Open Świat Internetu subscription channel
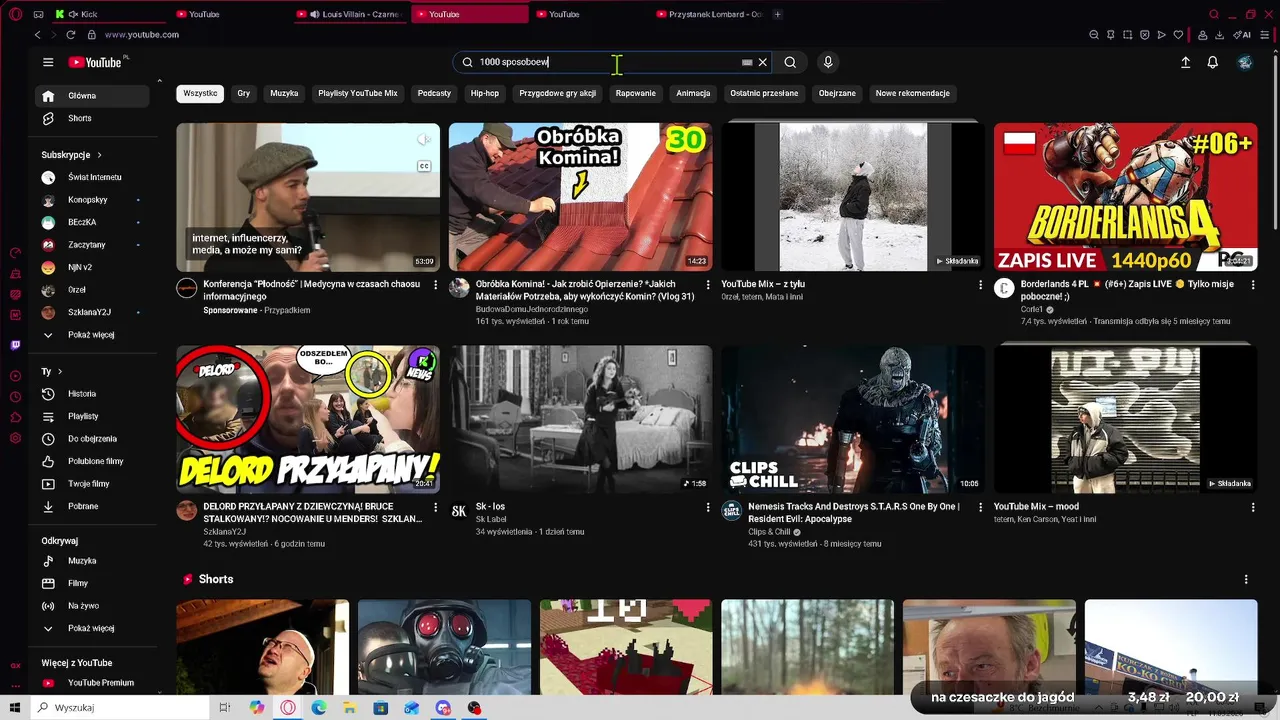Screen dimensions: 1280x720 pyautogui.click(x=94, y=177)
